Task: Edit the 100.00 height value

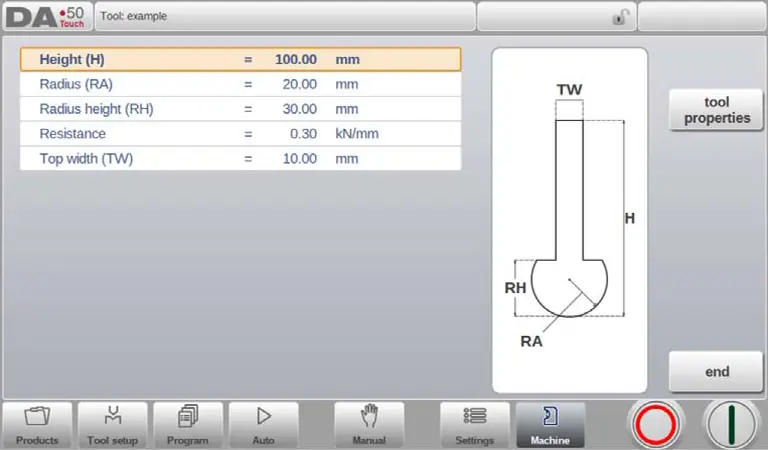Action: tap(296, 59)
